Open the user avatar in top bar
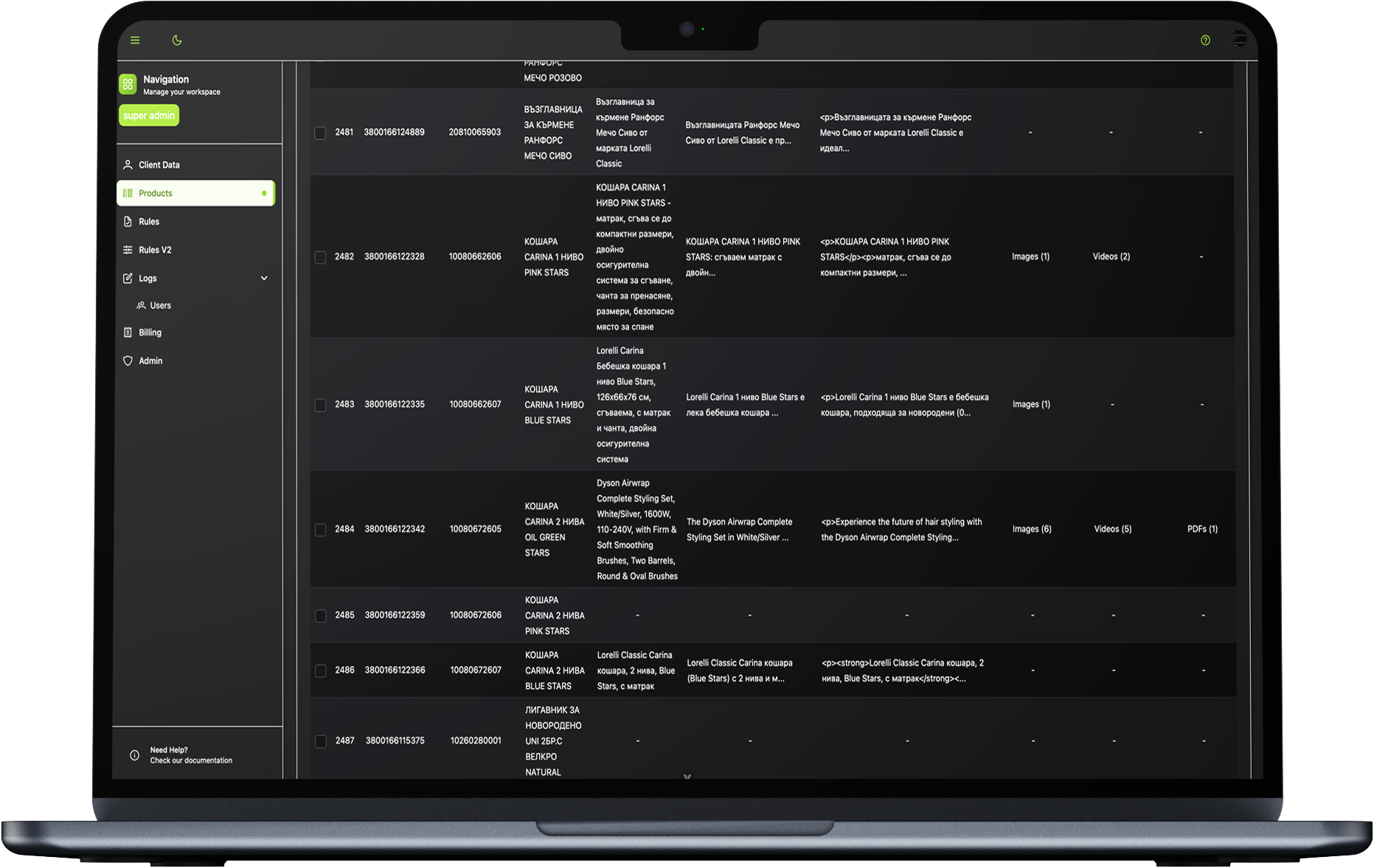The width and height of the screenshot is (1374, 868). point(1238,39)
